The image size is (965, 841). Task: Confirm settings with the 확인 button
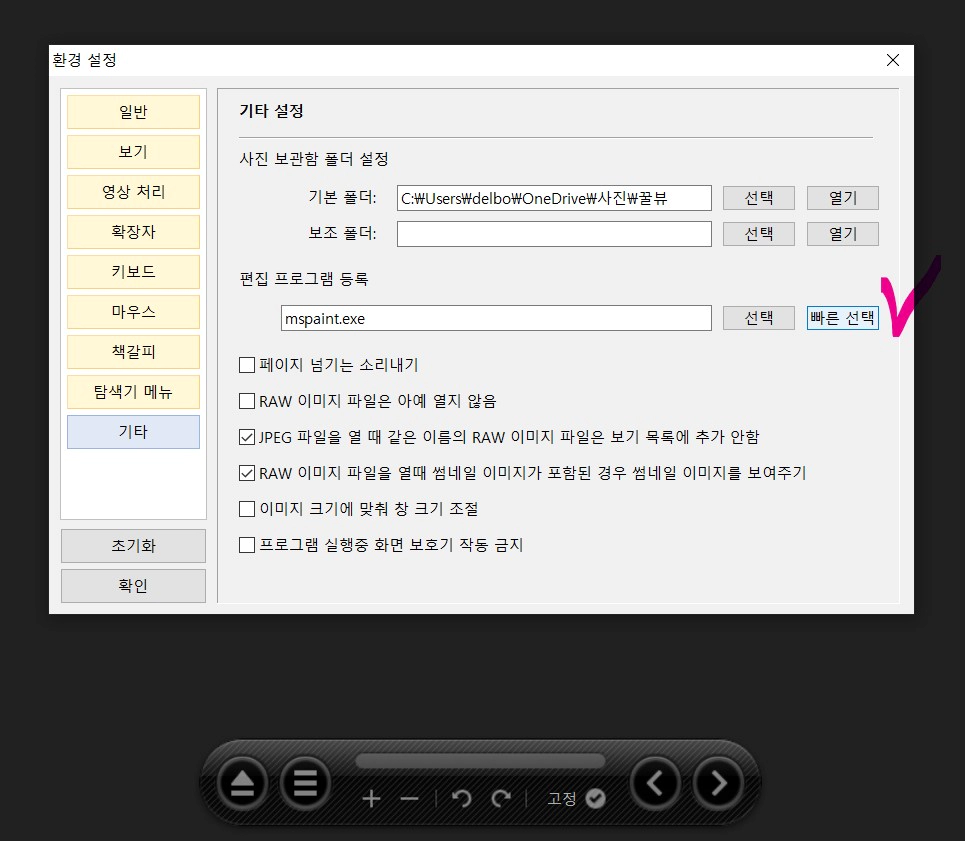133,586
